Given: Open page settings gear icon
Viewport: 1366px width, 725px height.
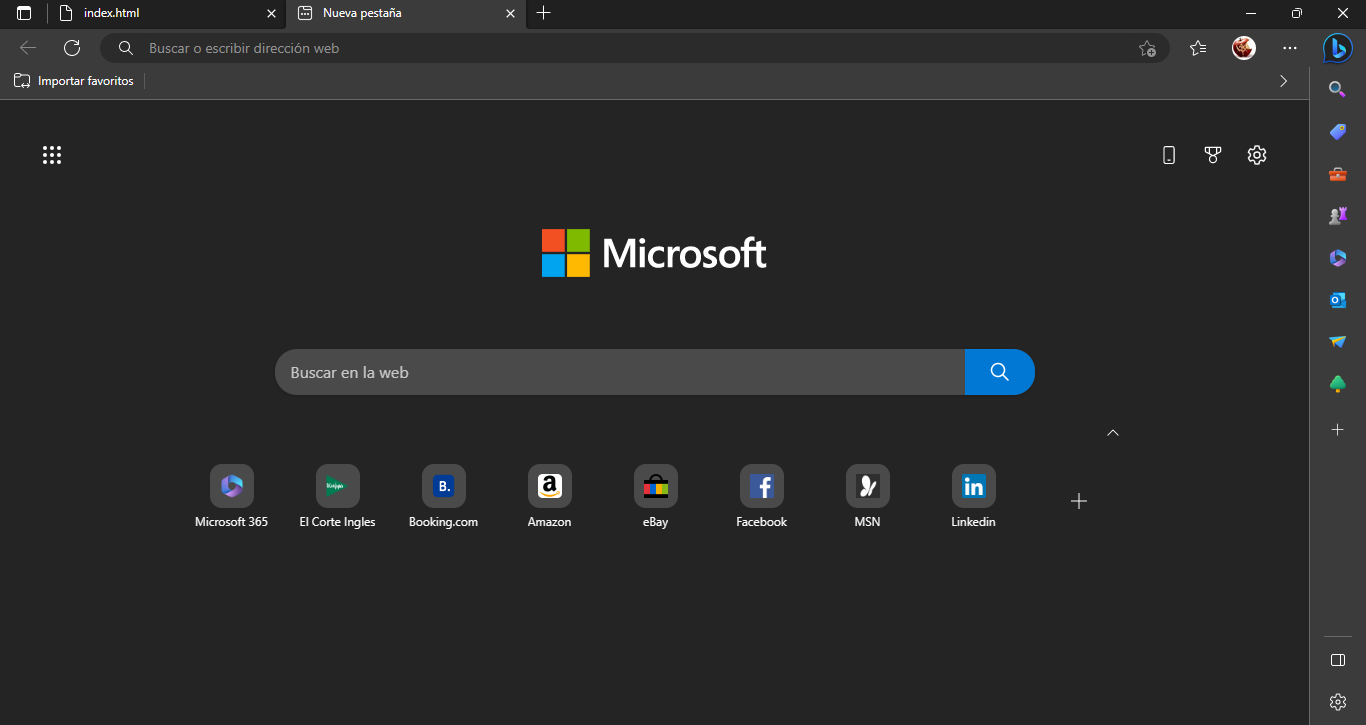Looking at the screenshot, I should pyautogui.click(x=1257, y=155).
